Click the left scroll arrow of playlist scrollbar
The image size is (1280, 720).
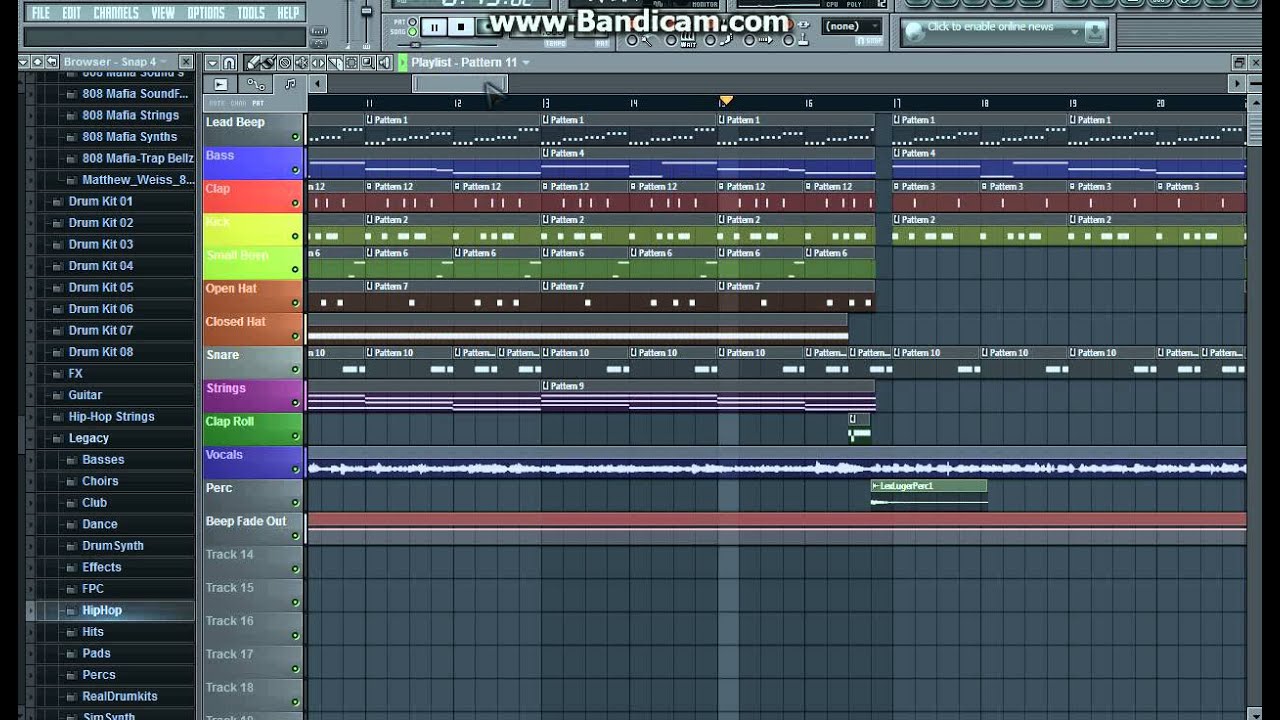[x=318, y=84]
